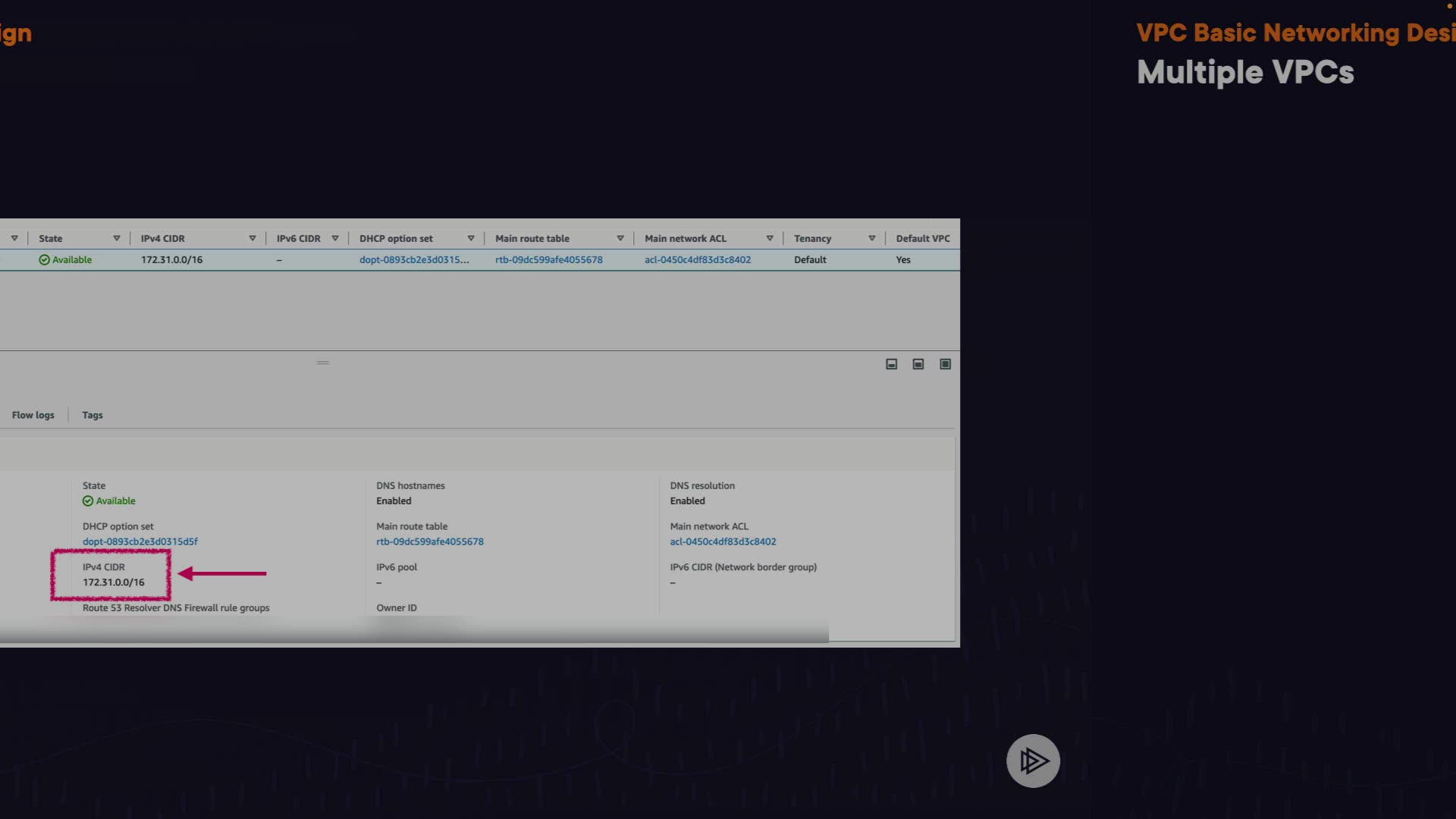Sort by IPv6 CIDR column arrow

(x=335, y=238)
